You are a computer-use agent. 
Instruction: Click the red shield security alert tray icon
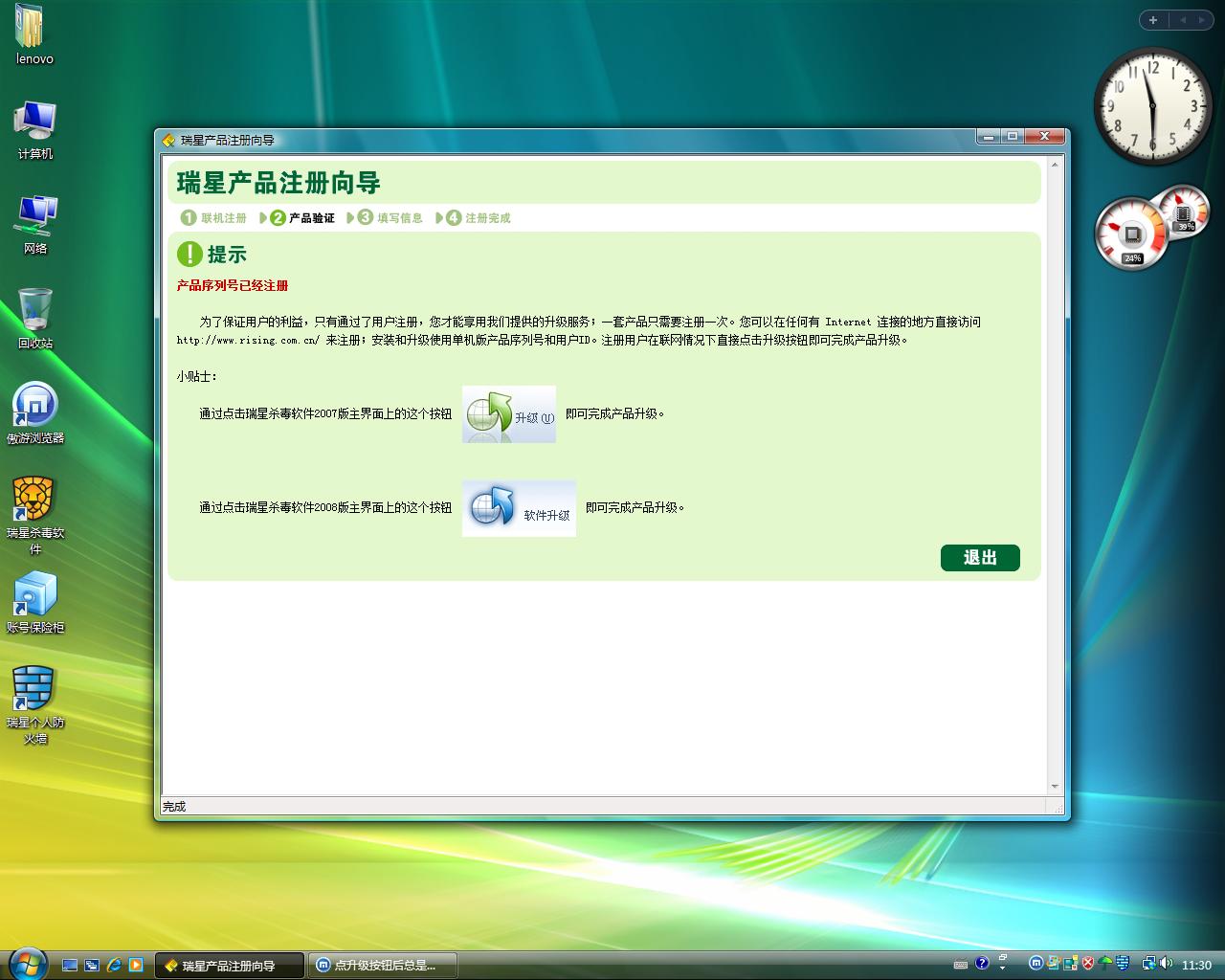pos(1088,964)
